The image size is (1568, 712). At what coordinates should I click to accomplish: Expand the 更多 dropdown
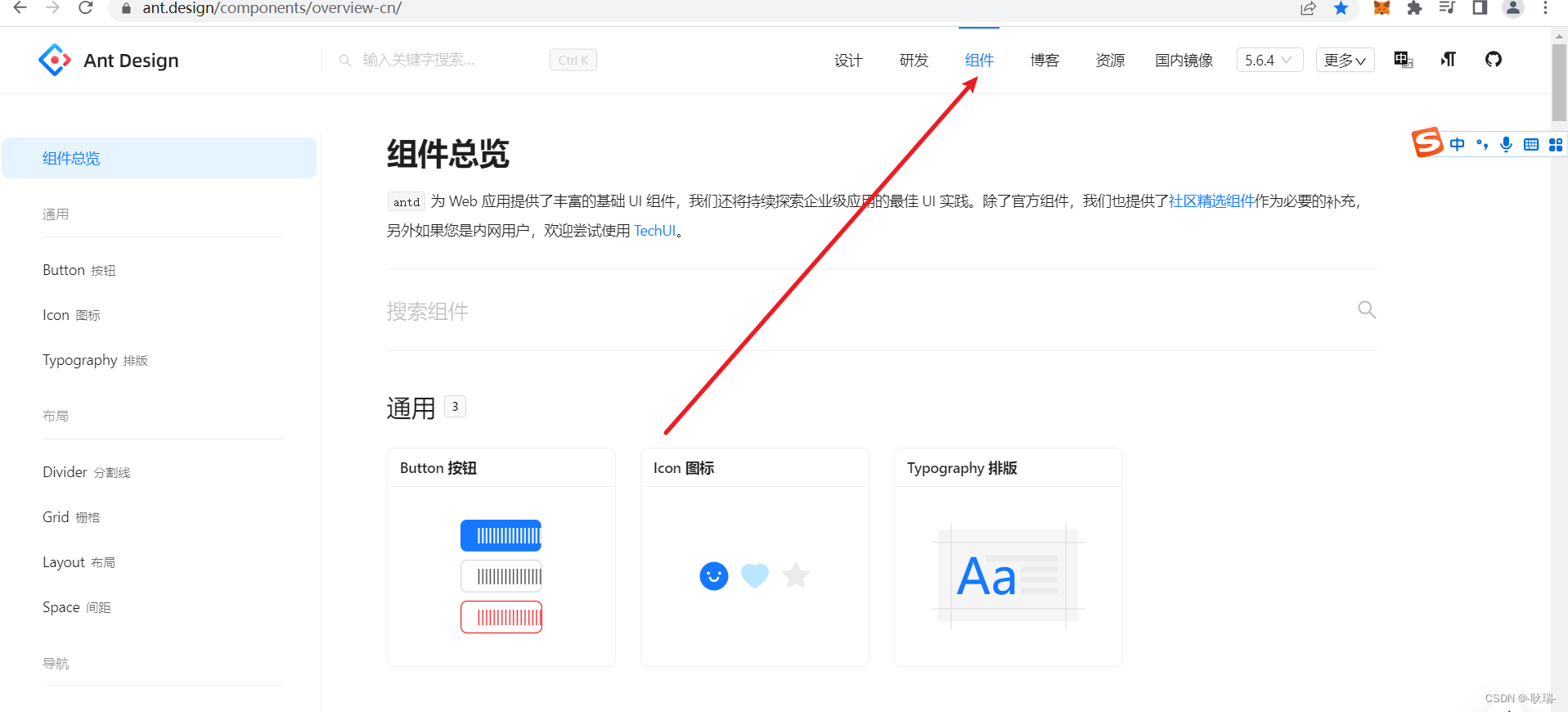click(x=1345, y=60)
